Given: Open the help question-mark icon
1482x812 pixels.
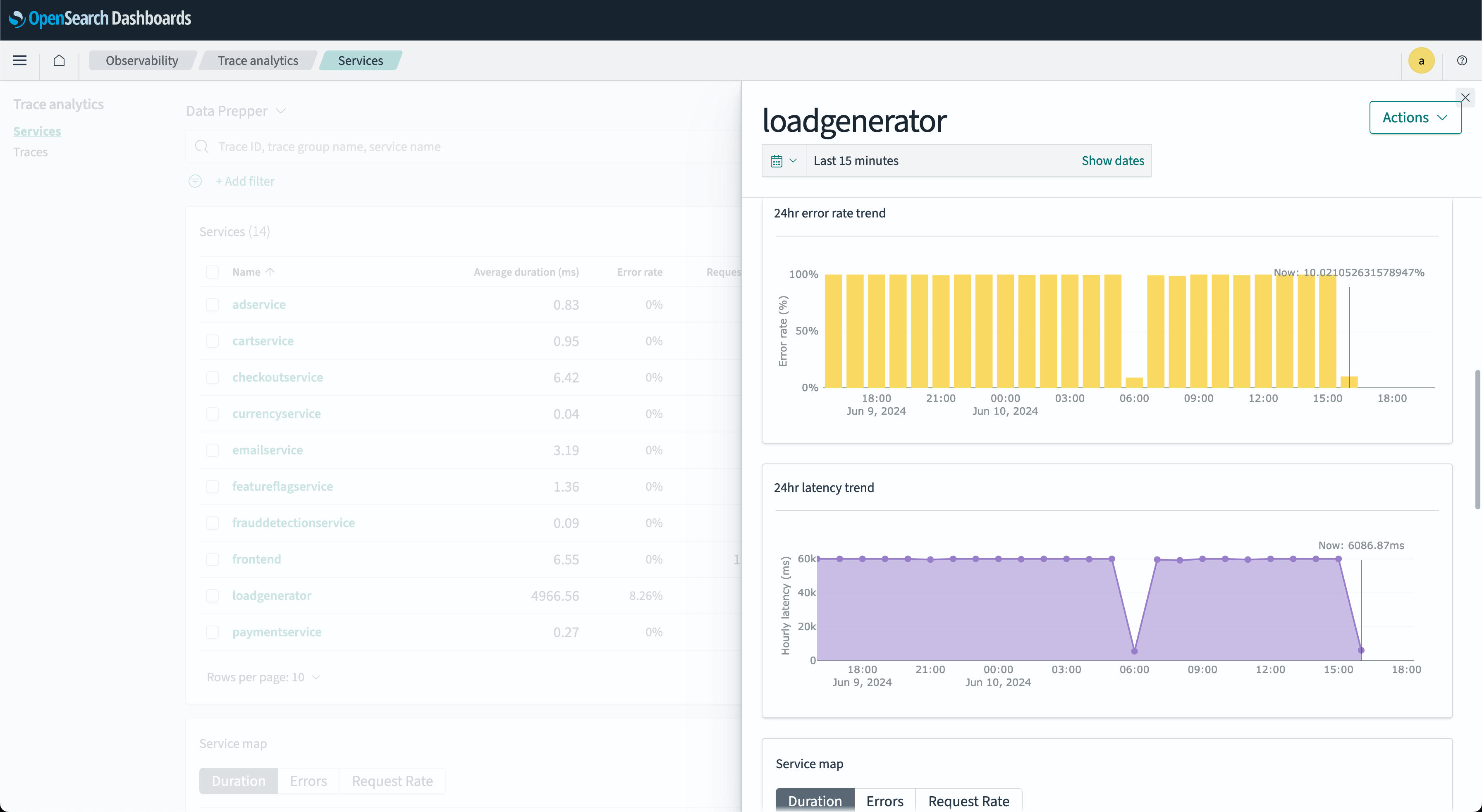Looking at the screenshot, I should pyautogui.click(x=1461, y=60).
